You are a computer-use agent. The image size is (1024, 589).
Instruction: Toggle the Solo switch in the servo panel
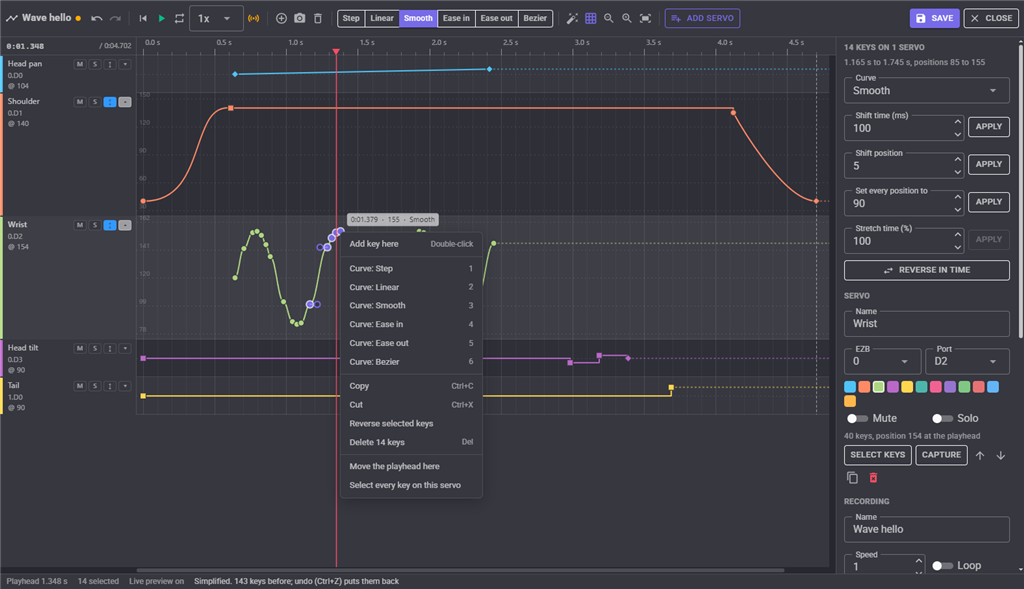pos(942,419)
